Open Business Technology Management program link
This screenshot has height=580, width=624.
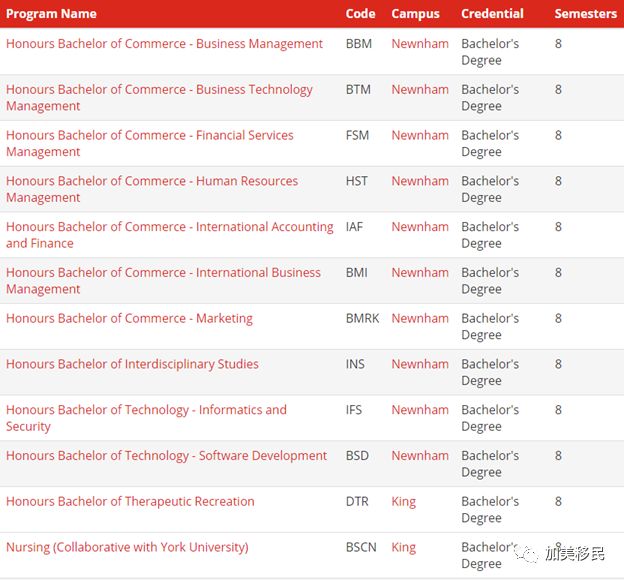click(x=159, y=98)
